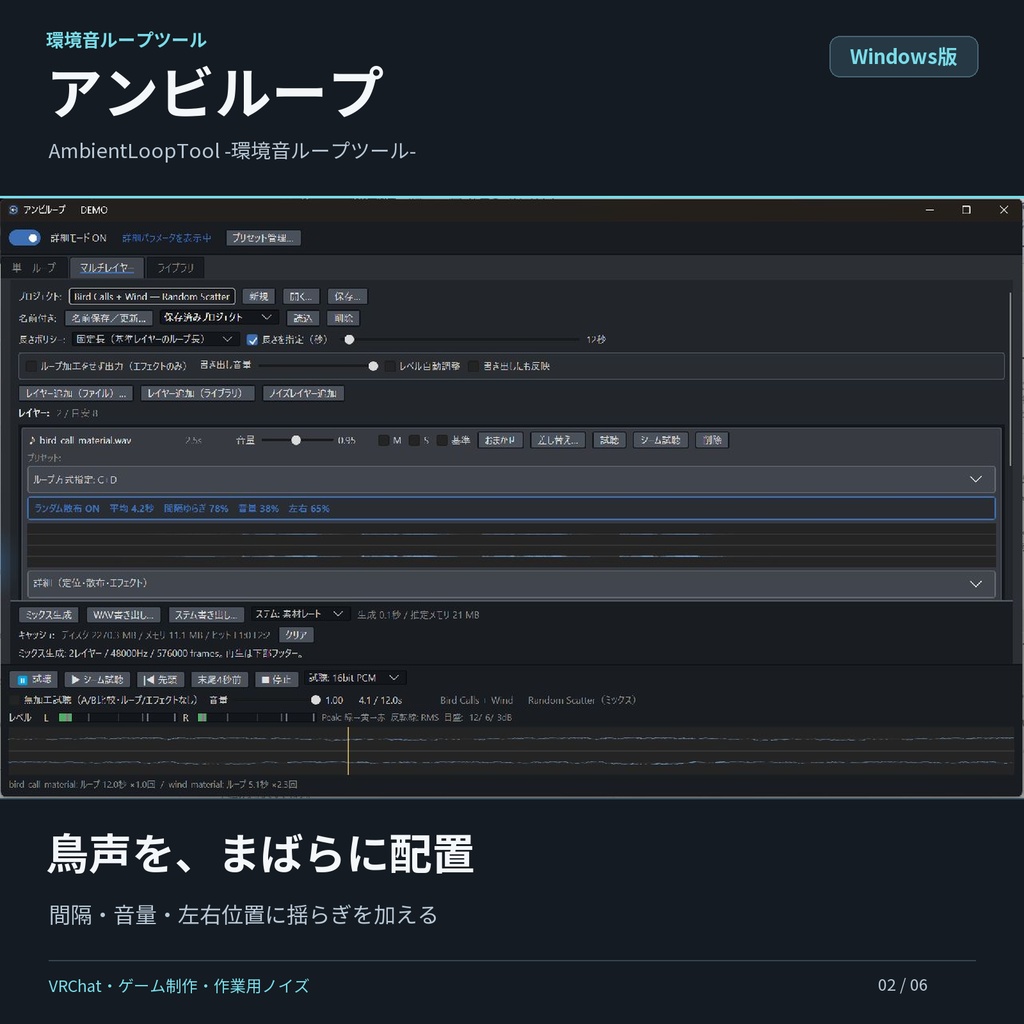The image size is (1024, 1024).
Task: Switch to the マルチレイヤー tab
Action: point(106,268)
